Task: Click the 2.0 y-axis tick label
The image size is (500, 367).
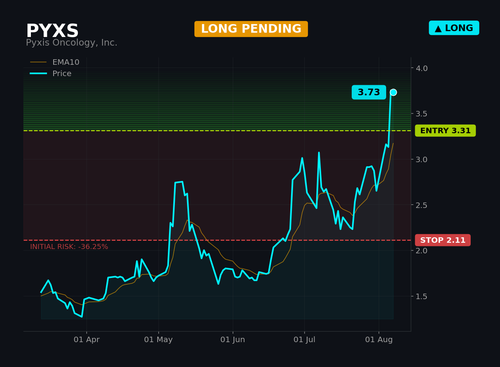Action: [421, 251]
